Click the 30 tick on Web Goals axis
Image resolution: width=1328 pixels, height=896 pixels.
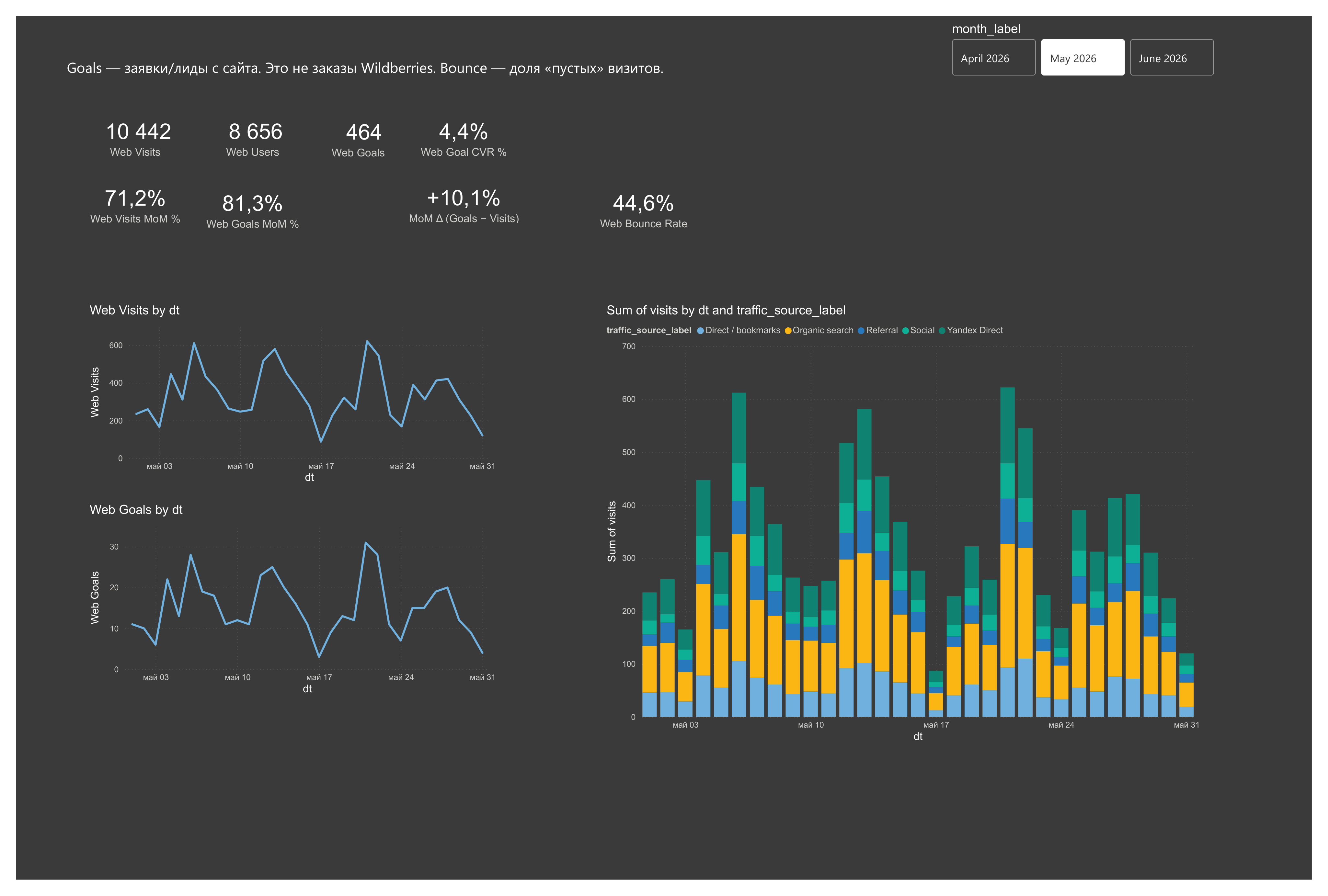(x=114, y=547)
